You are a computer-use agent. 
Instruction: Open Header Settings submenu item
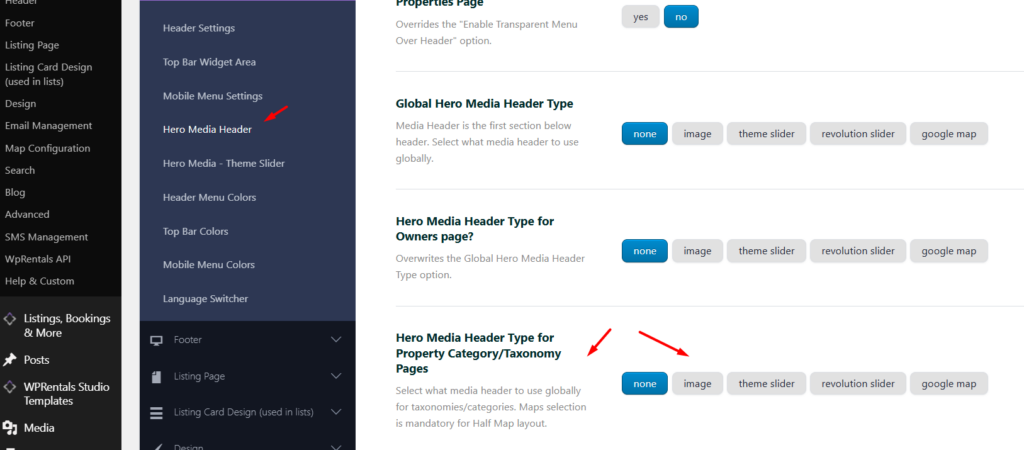pos(199,28)
